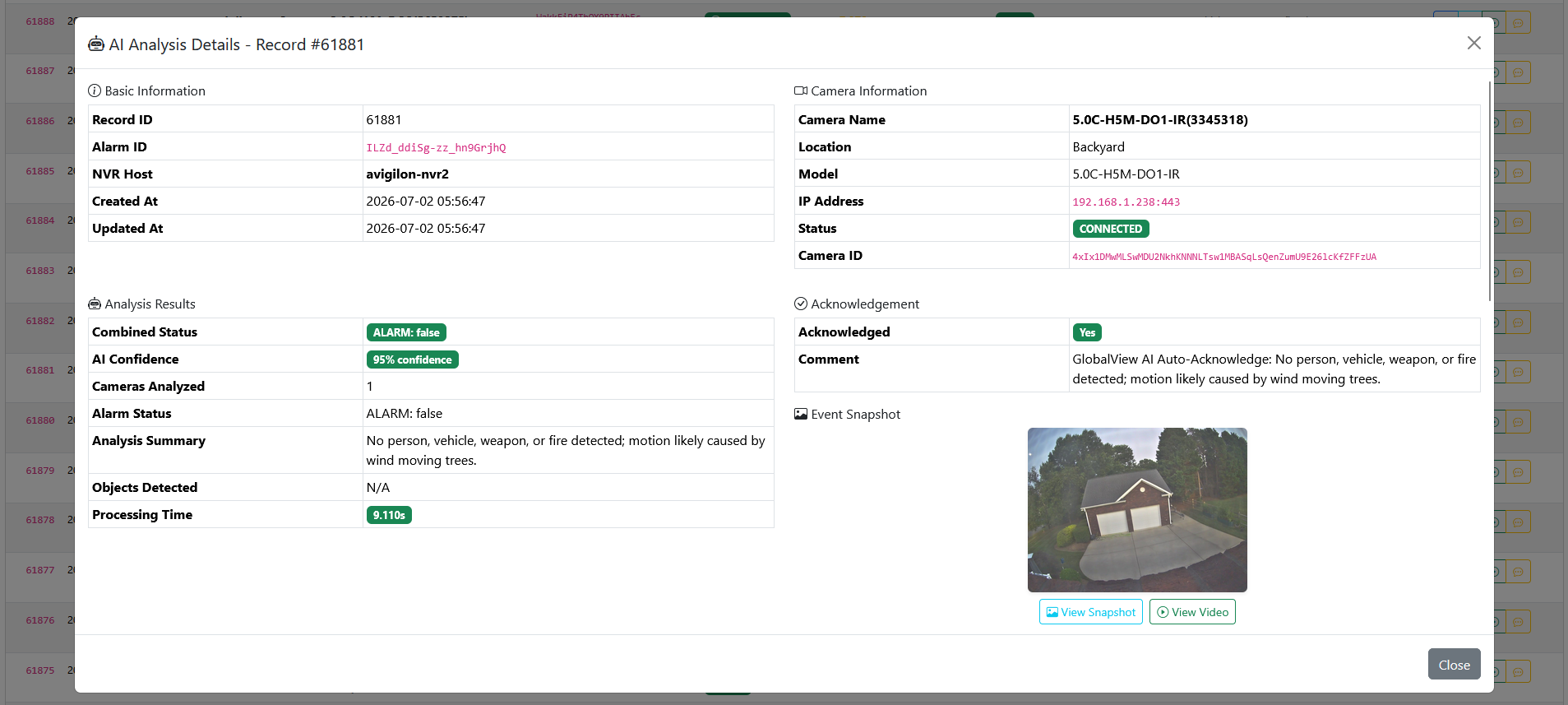Click the comment icon in background row 61885

1518,173
